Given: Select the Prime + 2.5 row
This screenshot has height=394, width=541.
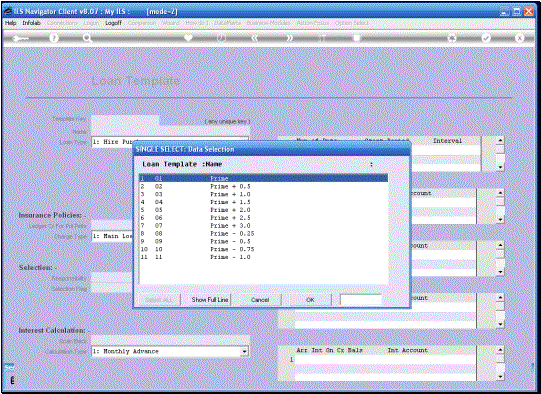Looking at the screenshot, I should coord(264,218).
